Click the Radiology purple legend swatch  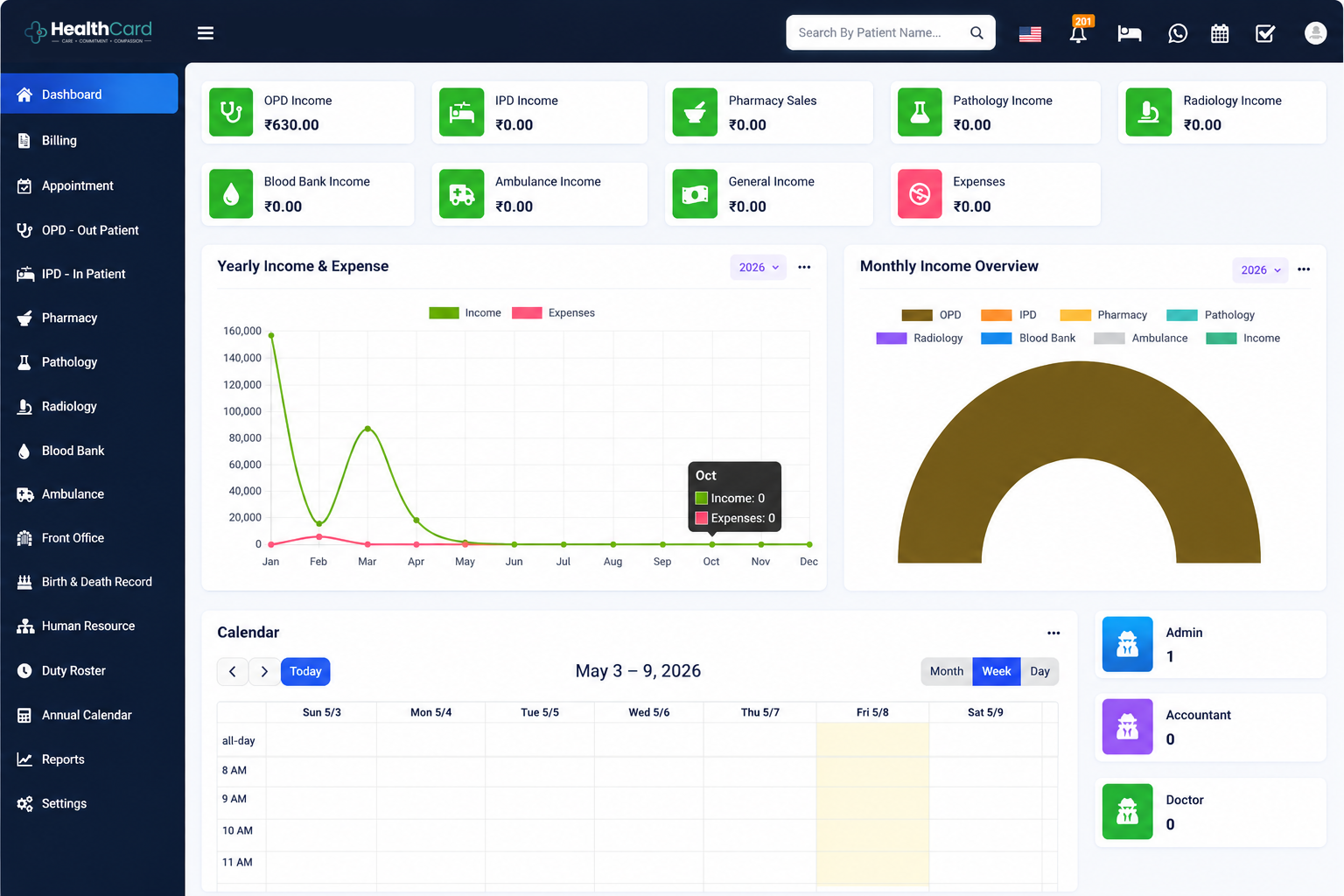point(891,339)
